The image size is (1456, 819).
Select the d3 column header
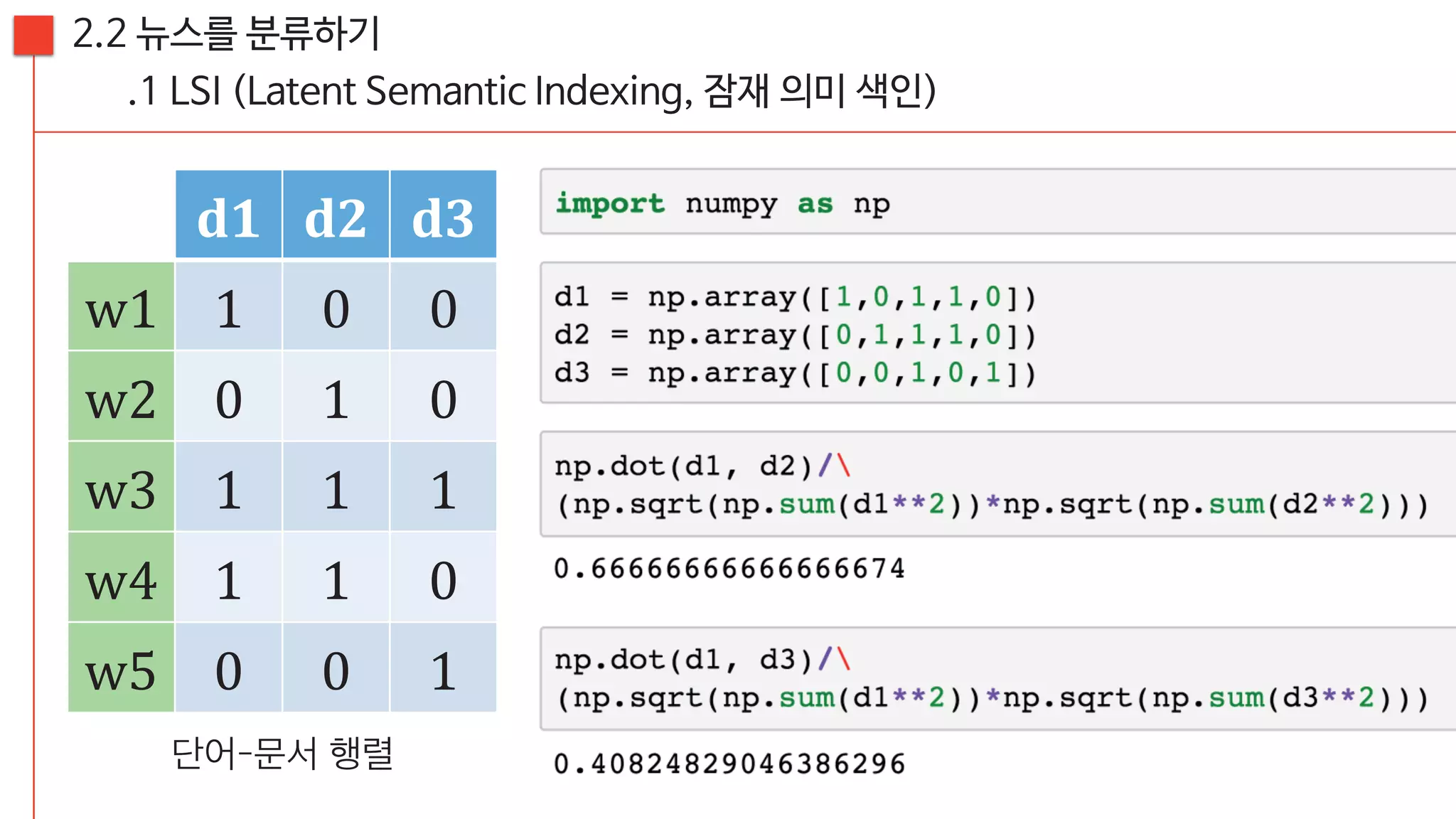[443, 214]
